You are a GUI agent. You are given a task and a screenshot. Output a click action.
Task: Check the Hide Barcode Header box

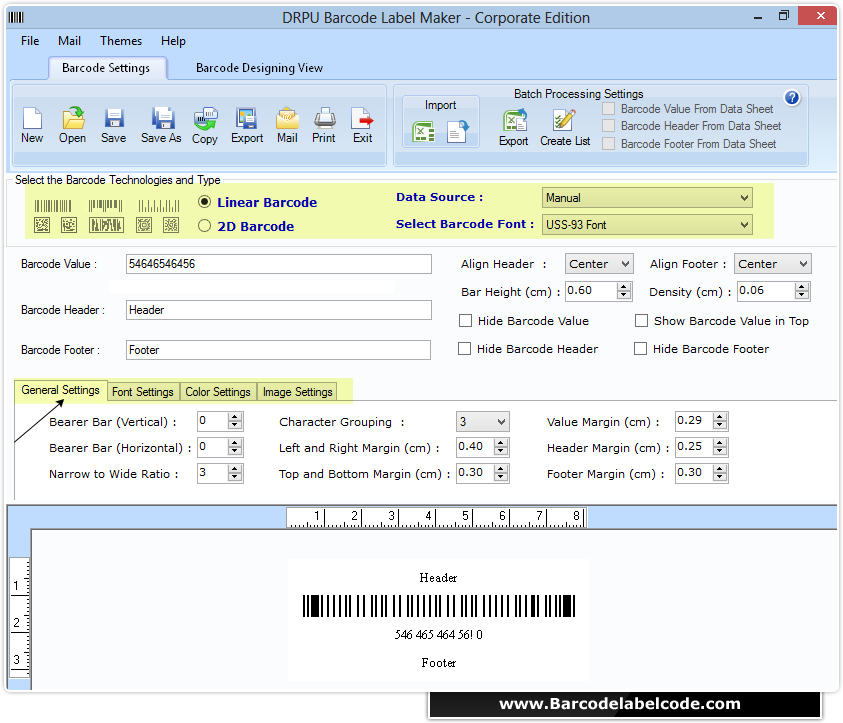(465, 349)
